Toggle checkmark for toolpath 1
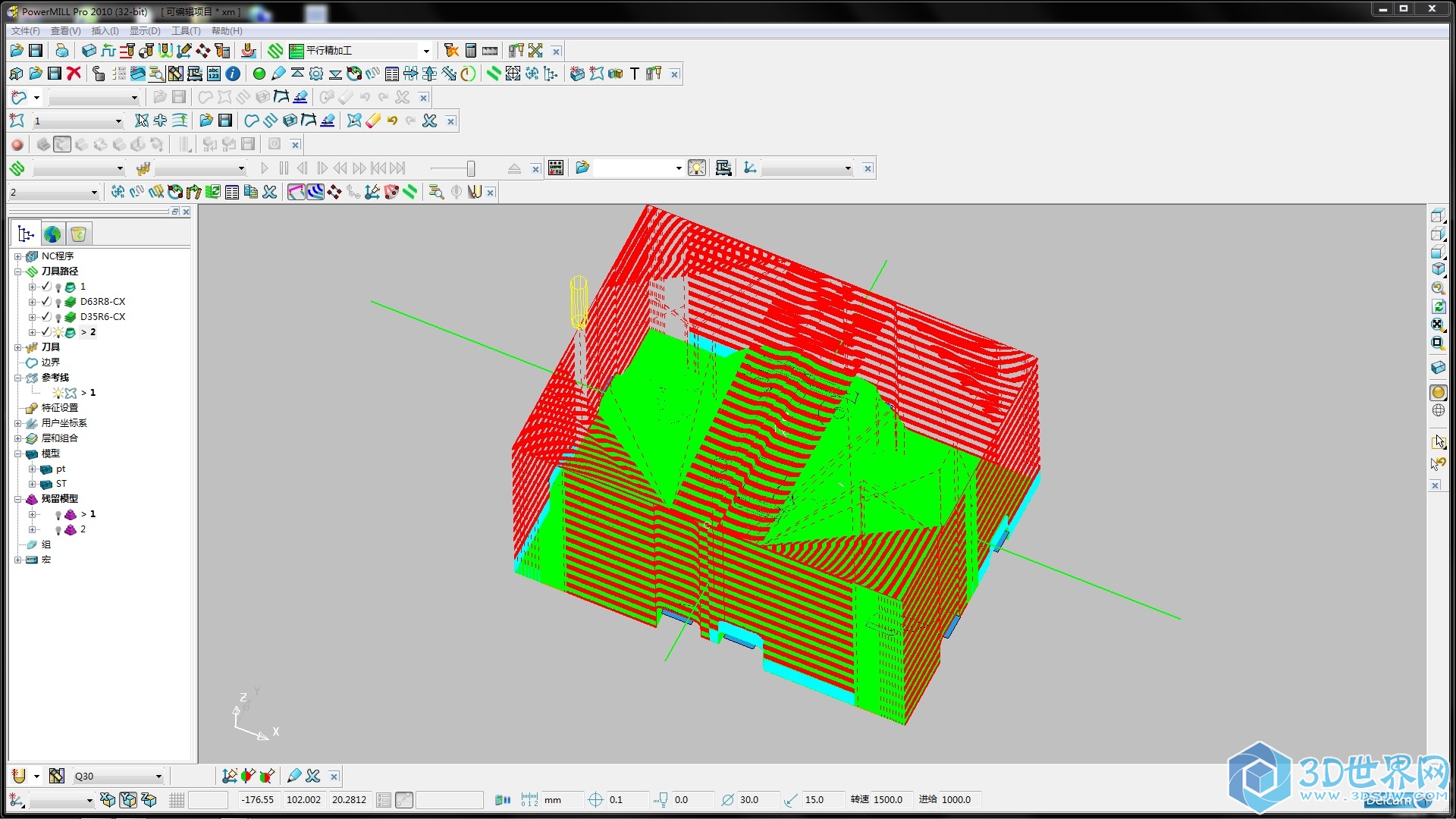The image size is (1456, 819). 46,287
